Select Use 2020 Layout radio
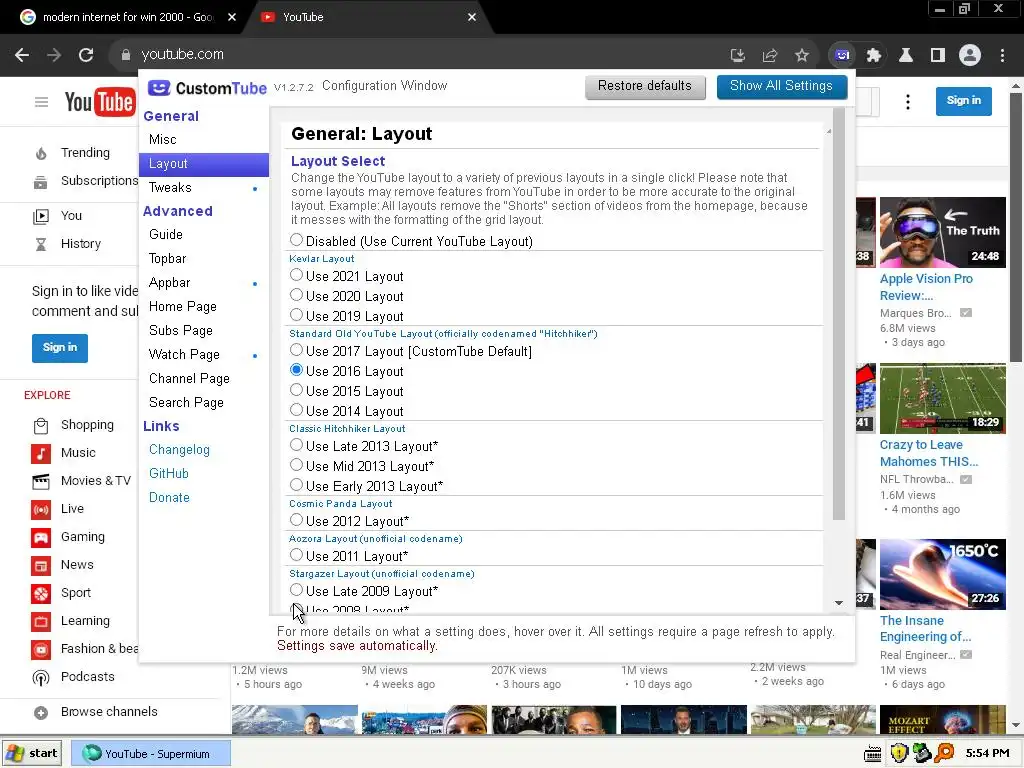The image size is (1024, 768). [296, 295]
